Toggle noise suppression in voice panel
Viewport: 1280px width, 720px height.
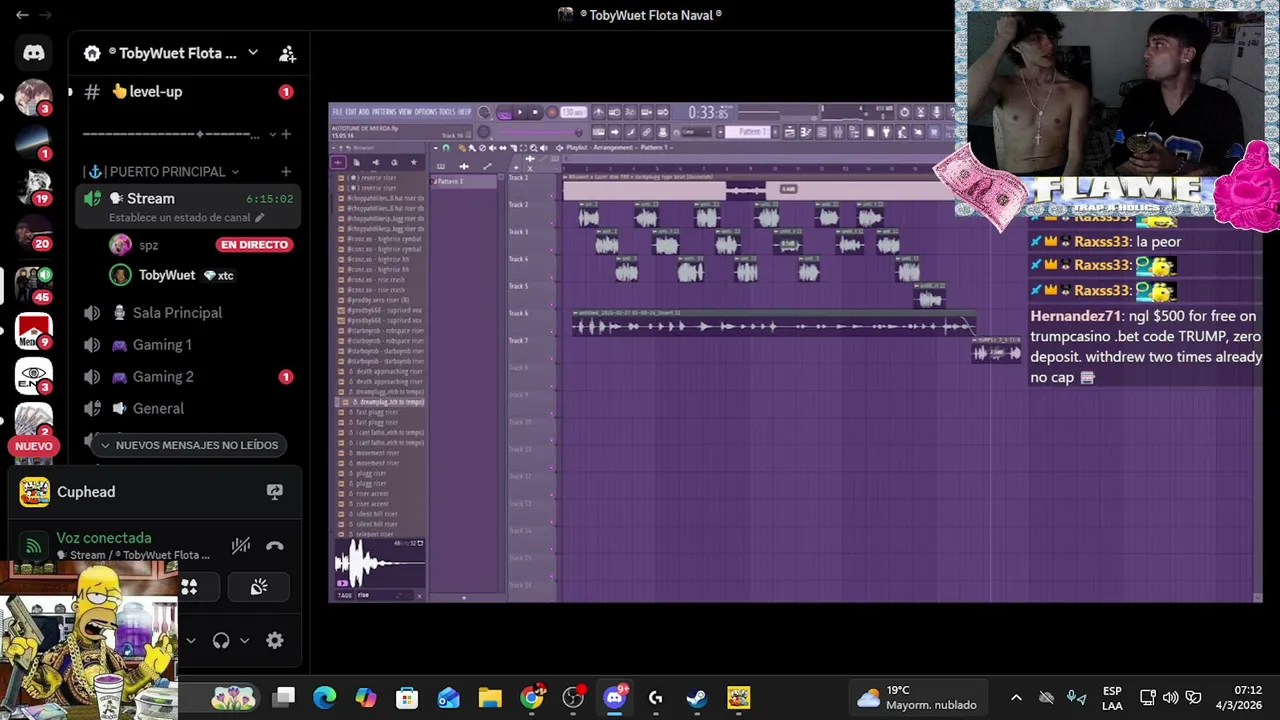coord(240,546)
